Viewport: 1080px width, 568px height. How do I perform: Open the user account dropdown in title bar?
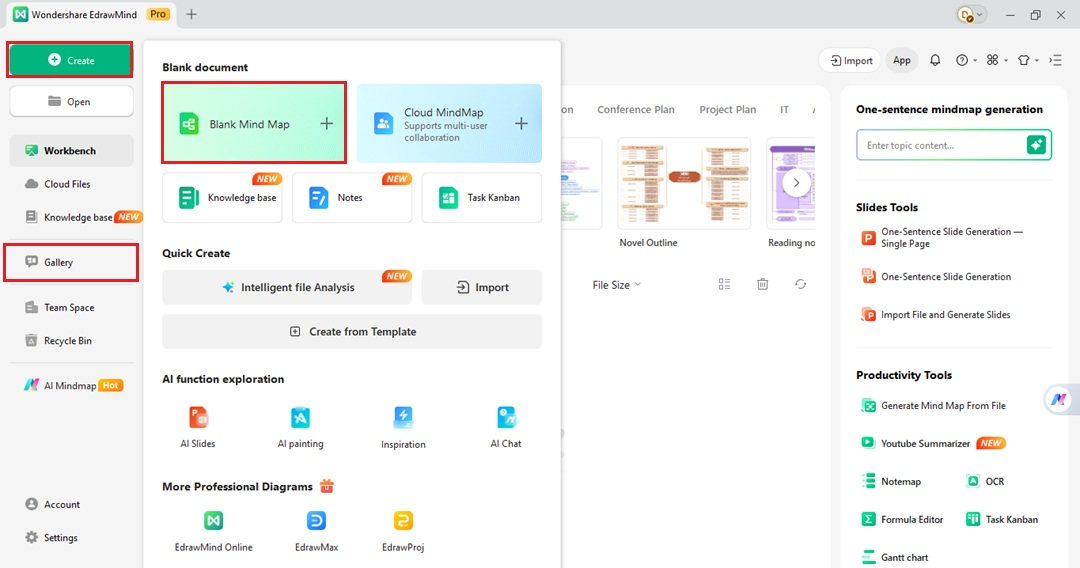972,14
